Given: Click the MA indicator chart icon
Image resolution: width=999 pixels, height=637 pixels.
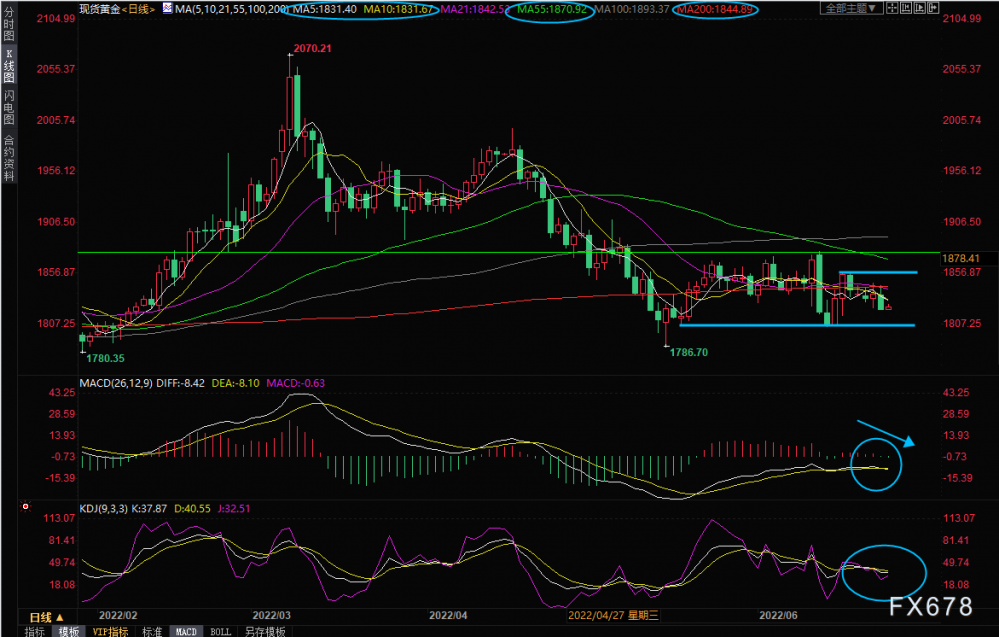Looking at the screenshot, I should pos(167,8).
